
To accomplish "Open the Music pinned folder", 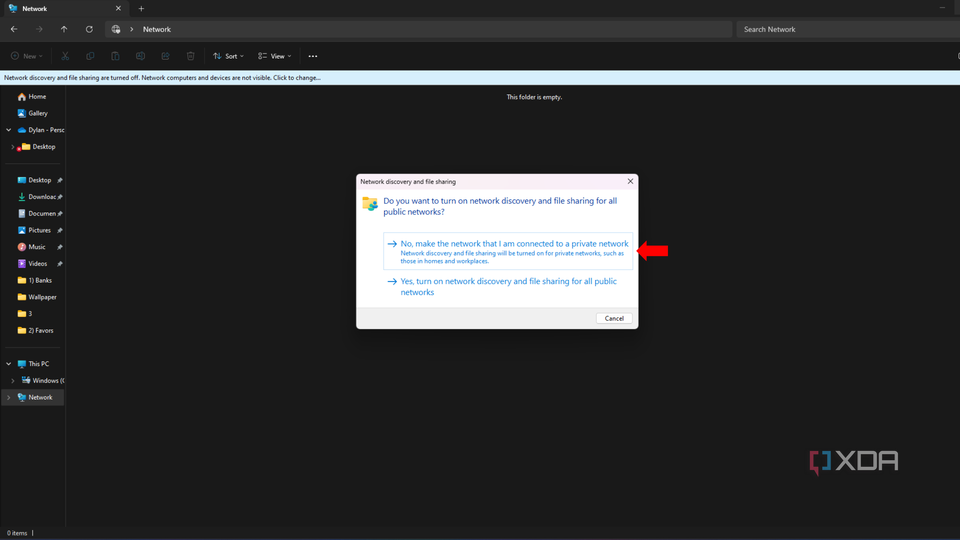I will click(x=36, y=247).
